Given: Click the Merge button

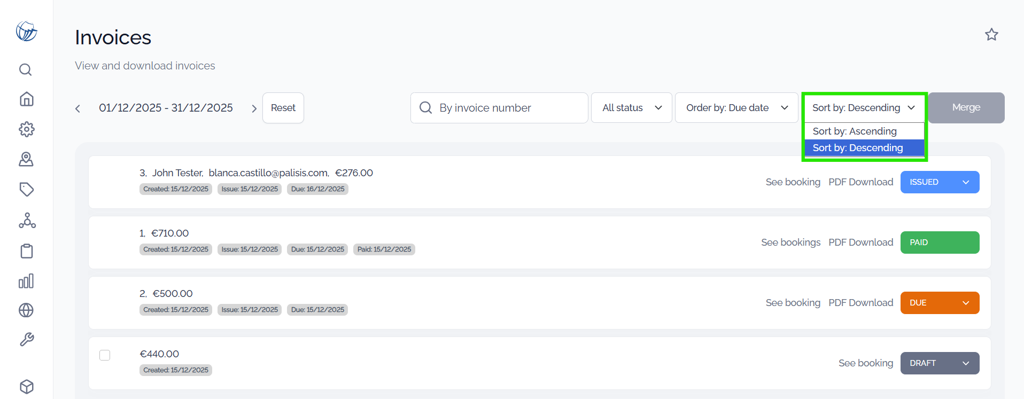Looking at the screenshot, I should (967, 108).
